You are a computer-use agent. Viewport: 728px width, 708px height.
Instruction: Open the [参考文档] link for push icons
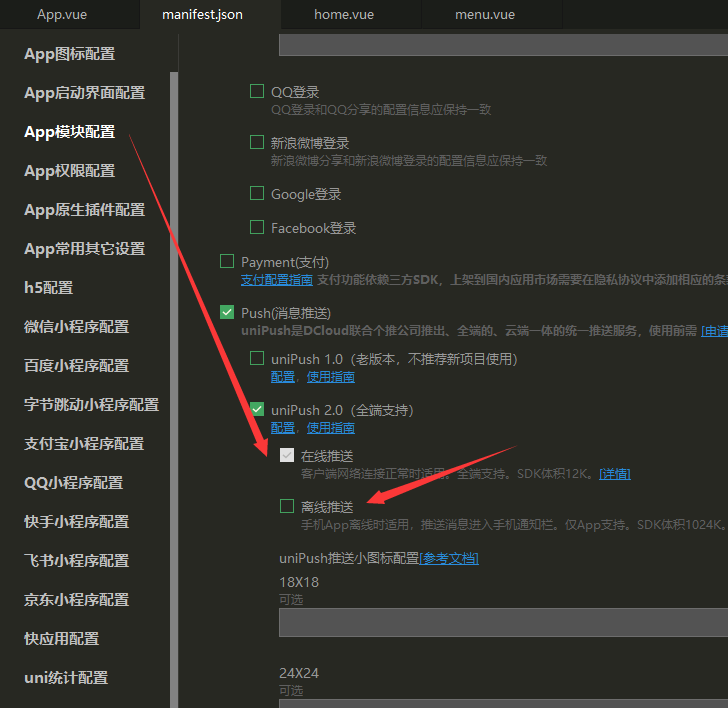[x=448, y=558]
